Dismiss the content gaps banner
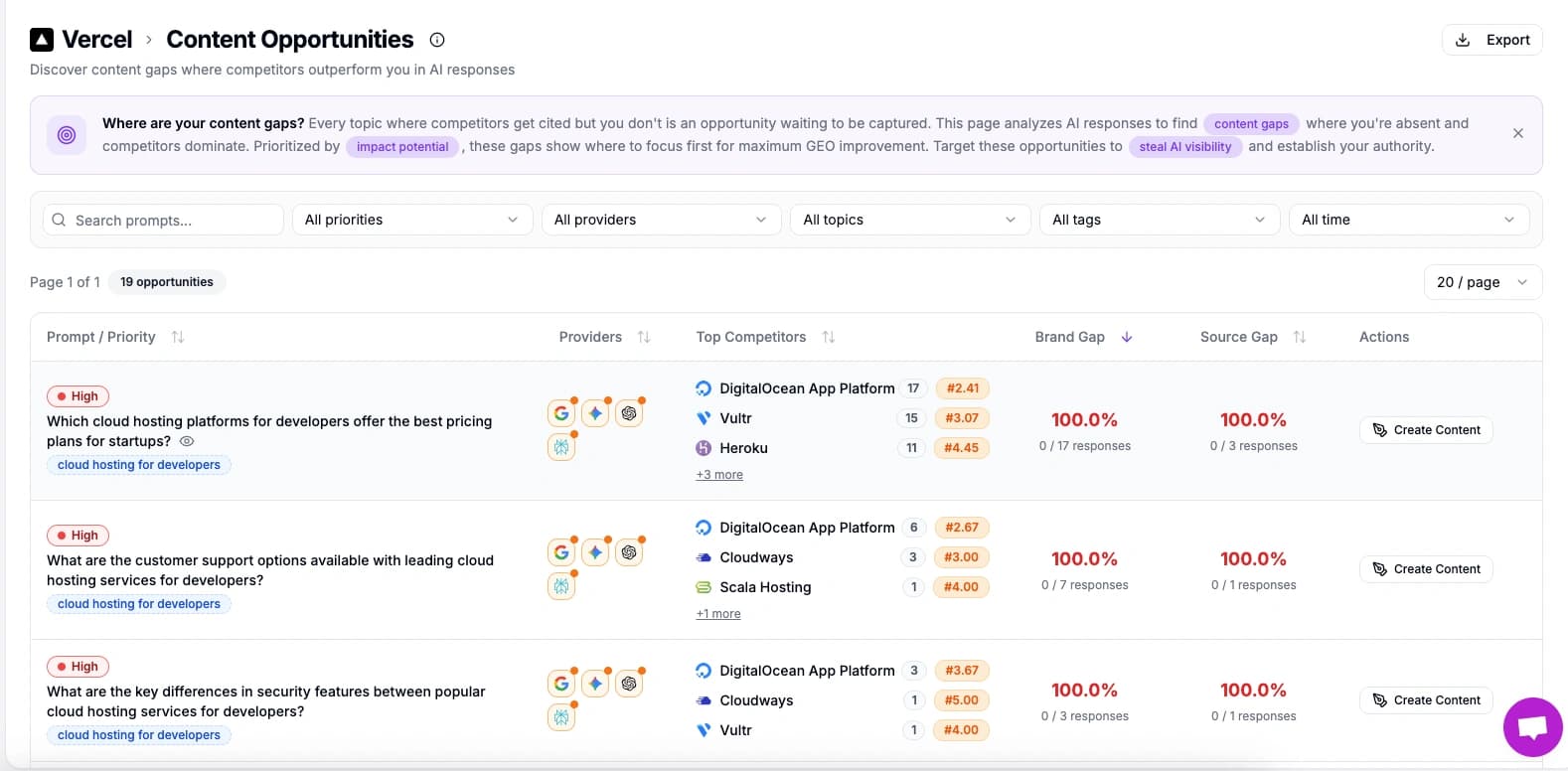Image resolution: width=1568 pixels, height=771 pixels. [x=1517, y=133]
